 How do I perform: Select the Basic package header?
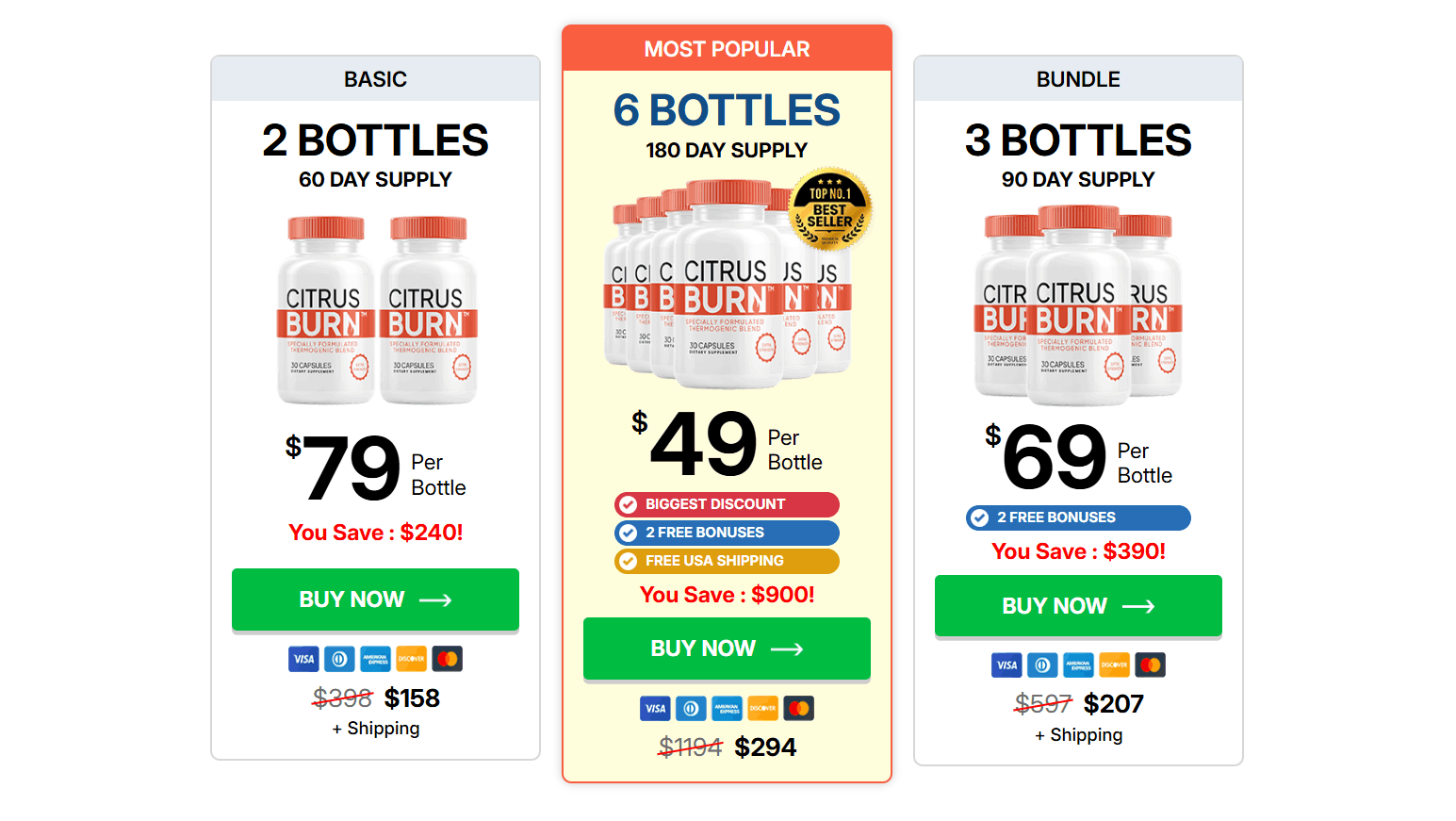[x=375, y=79]
